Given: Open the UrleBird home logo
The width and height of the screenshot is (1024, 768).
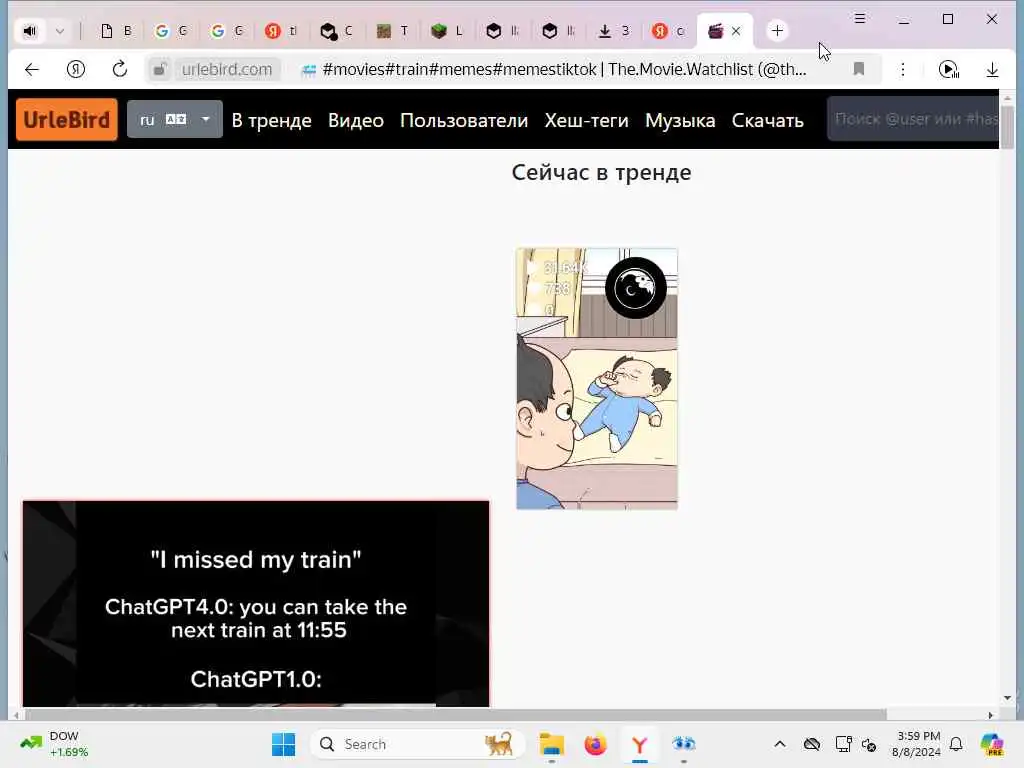Looking at the screenshot, I should point(67,120).
